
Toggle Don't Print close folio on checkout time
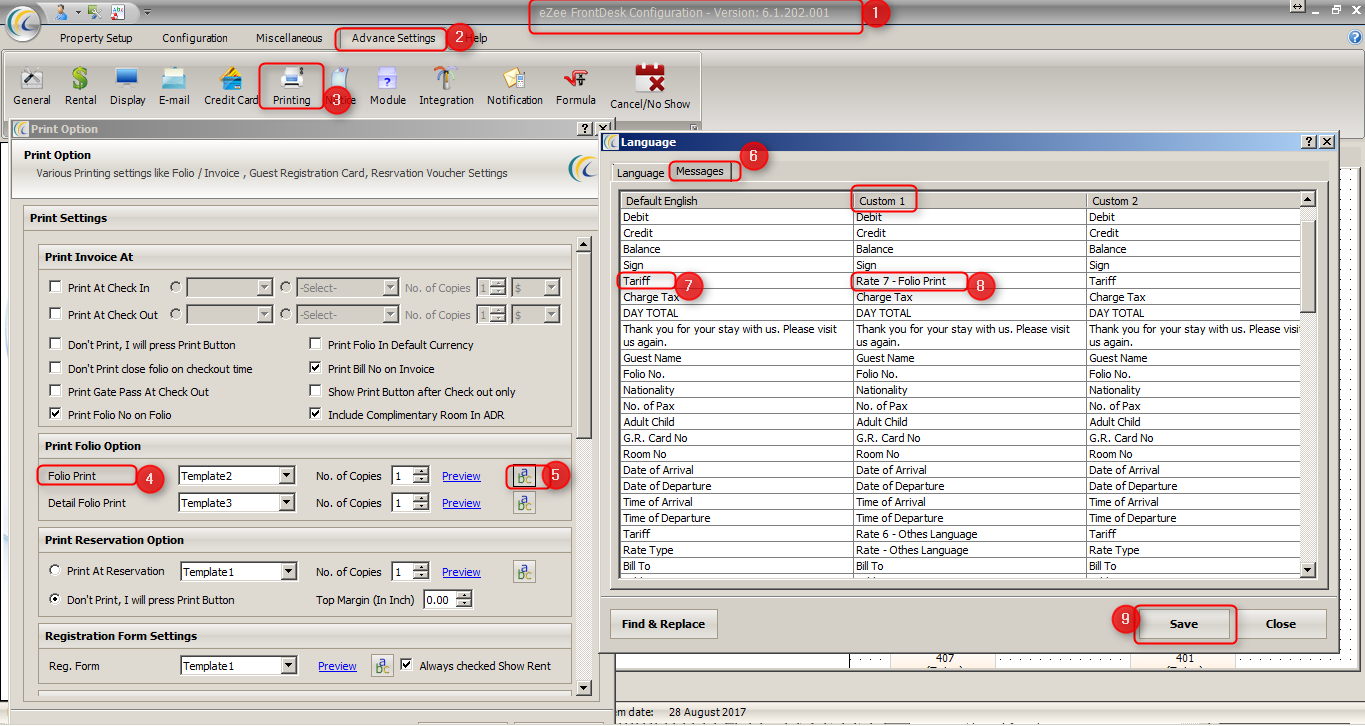click(56, 369)
